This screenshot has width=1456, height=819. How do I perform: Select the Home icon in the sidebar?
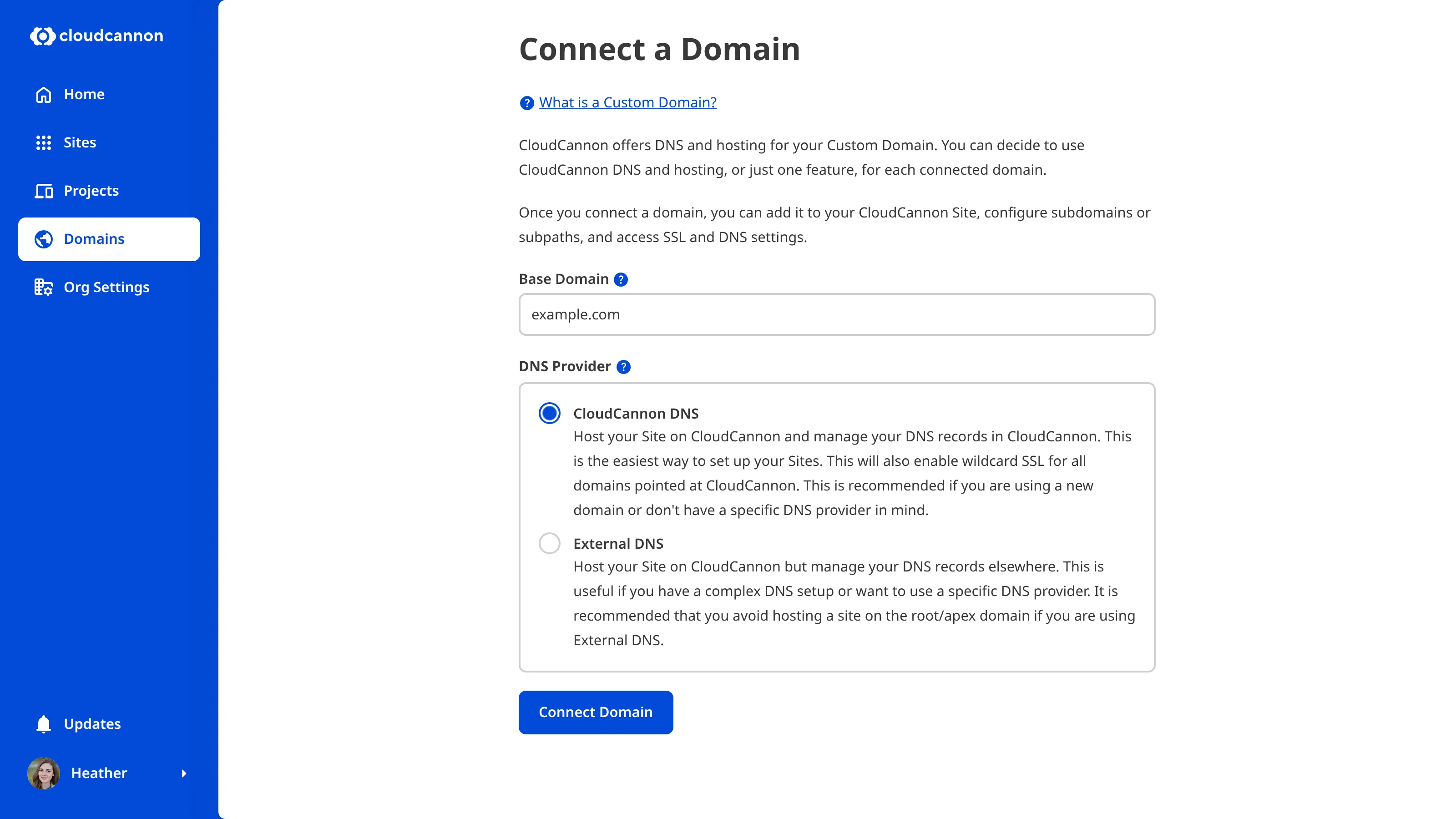coord(44,94)
